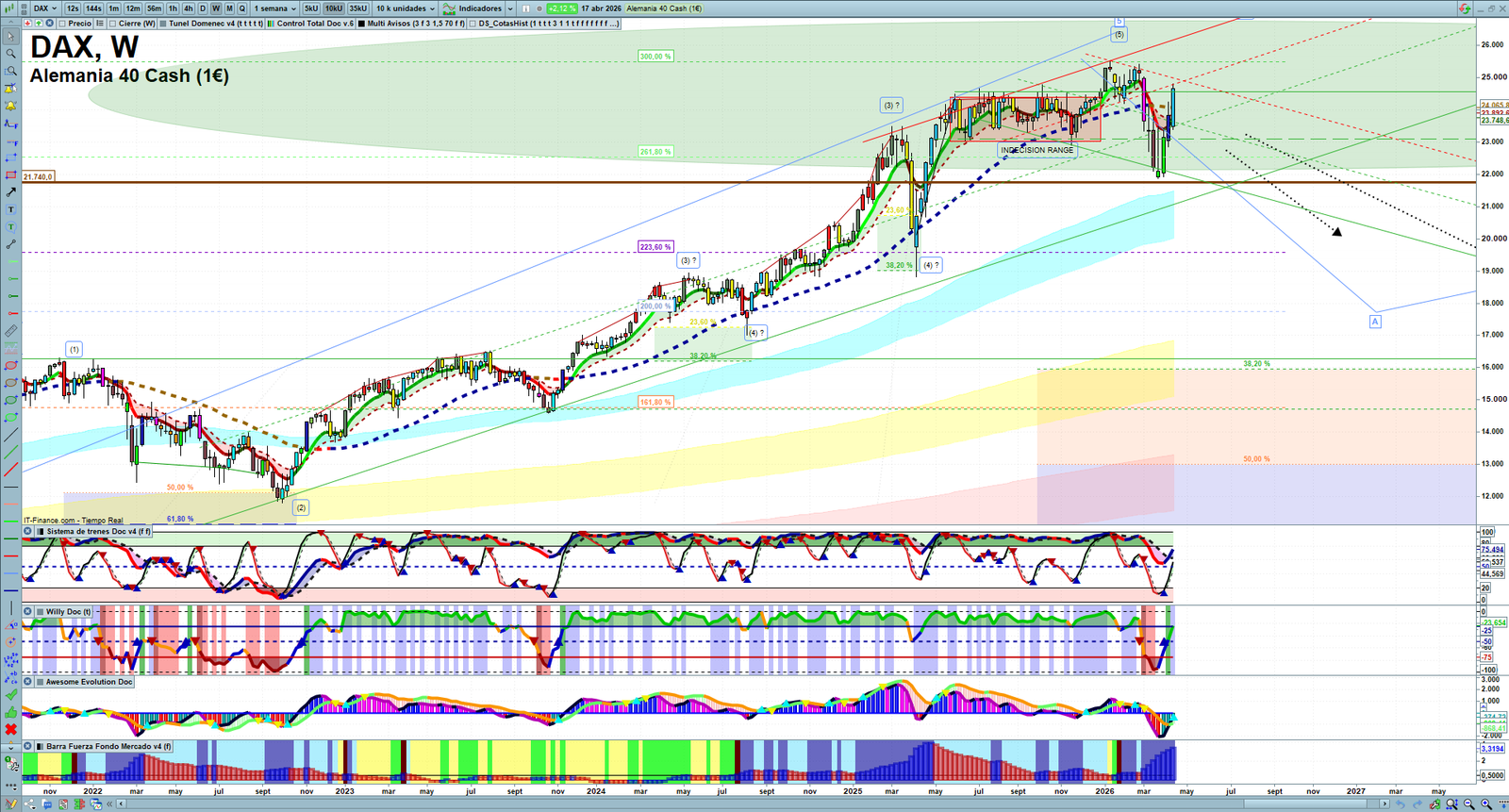Expand the '1 semana' timeframe dropdown
This screenshot has width=1509, height=812.
pyautogui.click(x=274, y=8)
